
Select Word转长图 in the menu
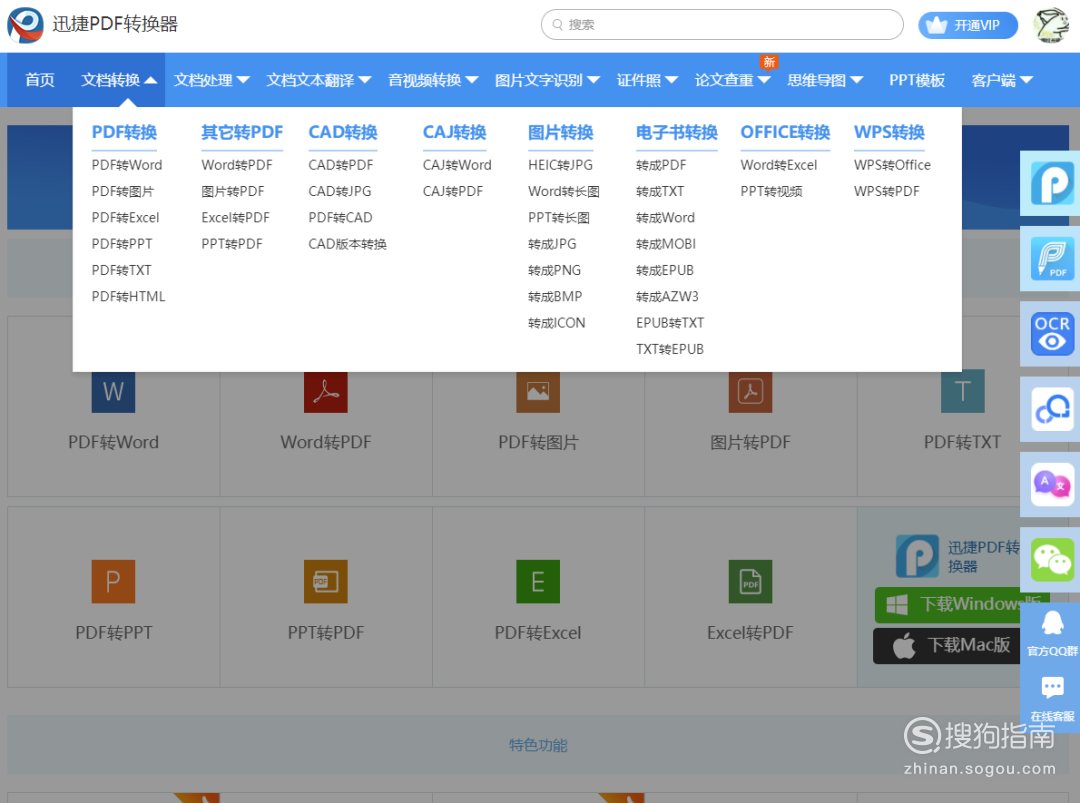click(x=563, y=191)
